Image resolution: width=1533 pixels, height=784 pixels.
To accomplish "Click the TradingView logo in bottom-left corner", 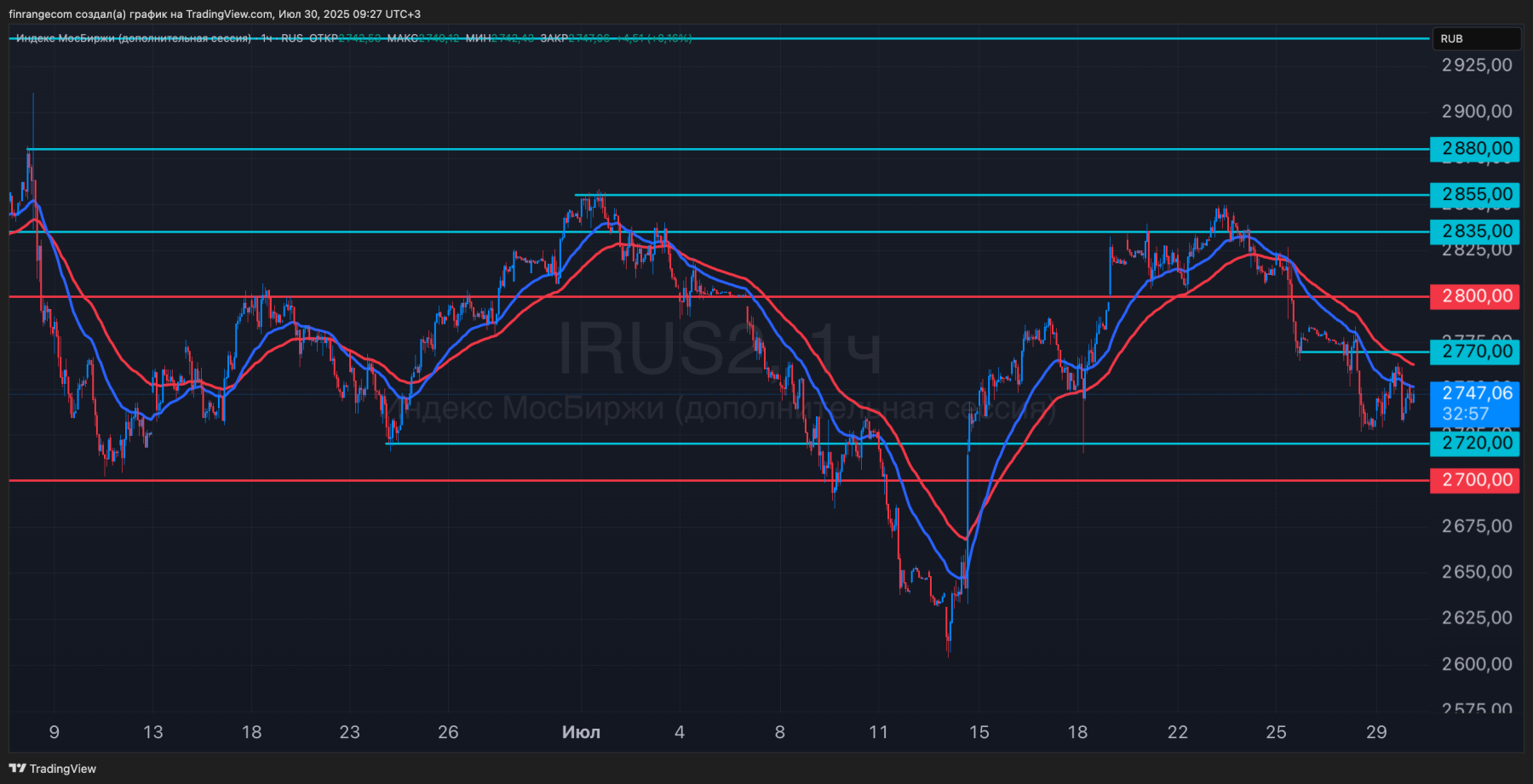I will (53, 768).
